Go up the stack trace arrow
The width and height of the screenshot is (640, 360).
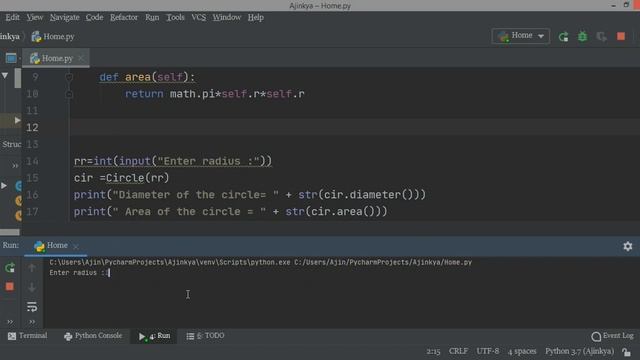32,268
